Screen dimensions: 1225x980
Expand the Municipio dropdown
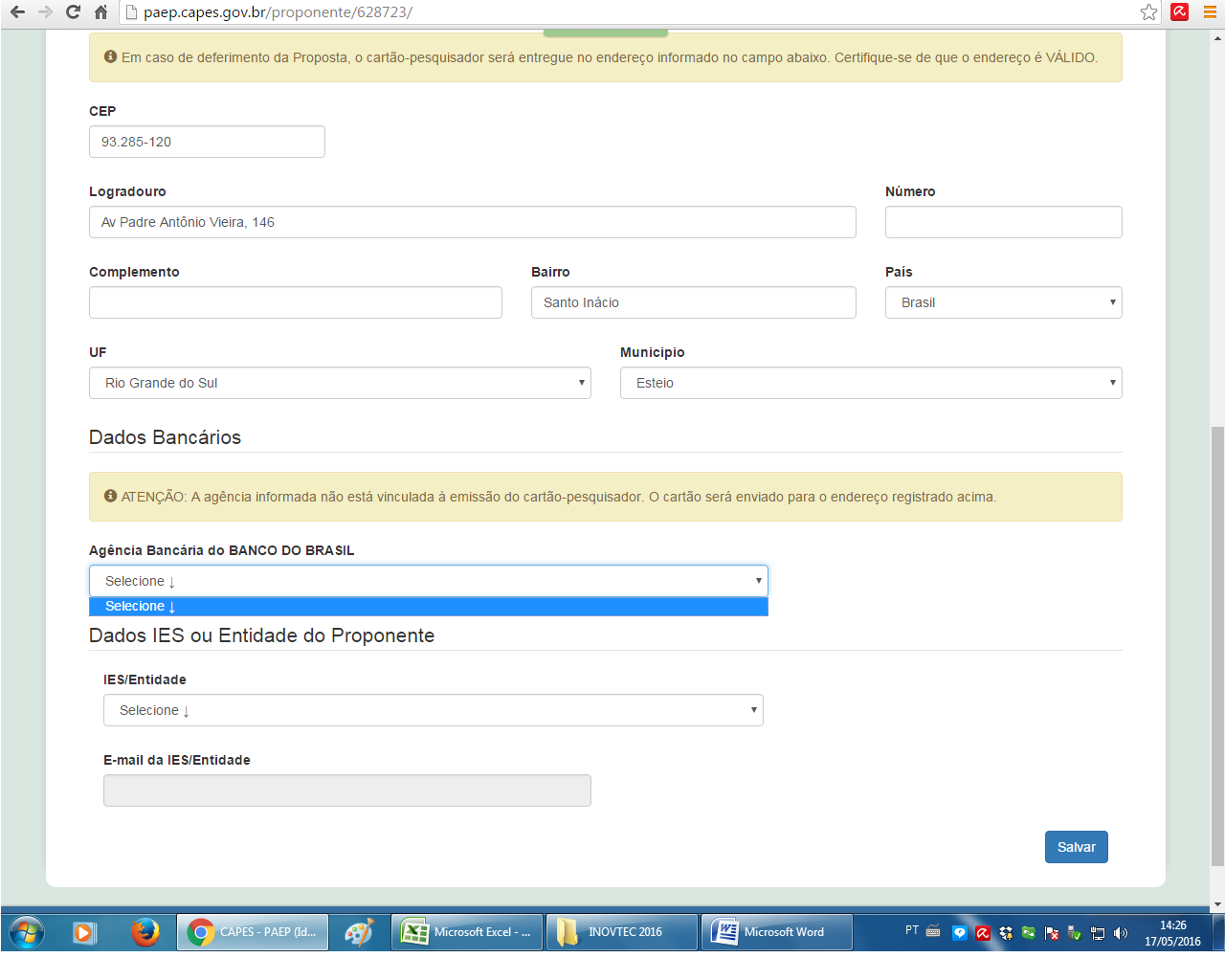point(870,383)
